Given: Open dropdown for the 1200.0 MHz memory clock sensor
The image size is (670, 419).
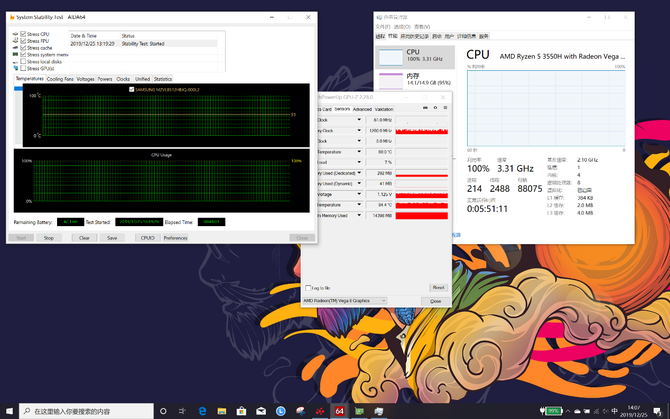Looking at the screenshot, I should point(359,131).
